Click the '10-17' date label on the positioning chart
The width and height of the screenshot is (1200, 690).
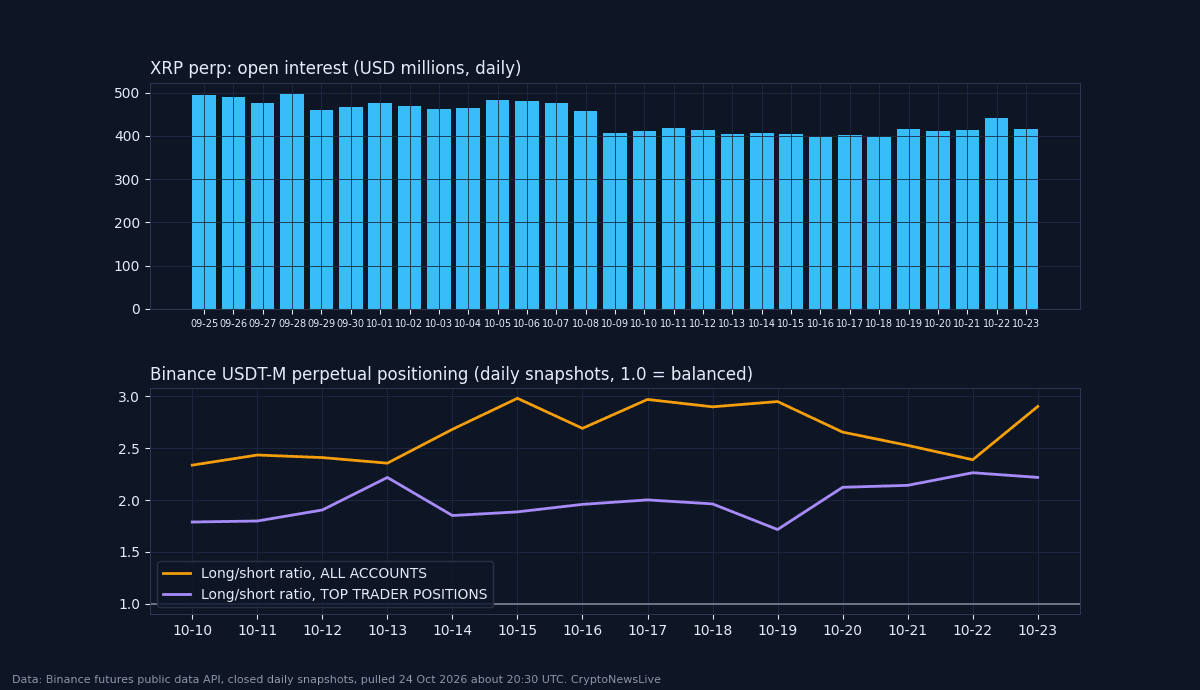[647, 630]
